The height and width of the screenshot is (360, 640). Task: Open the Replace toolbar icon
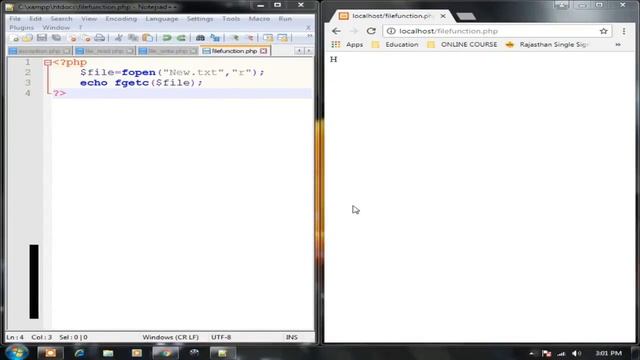[215, 38]
